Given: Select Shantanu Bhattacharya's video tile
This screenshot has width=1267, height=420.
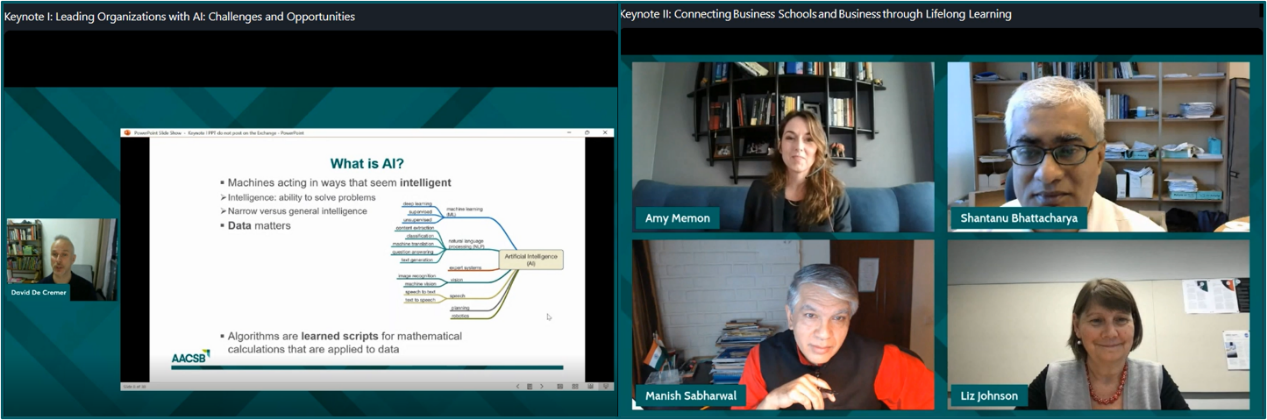Looking at the screenshot, I should [1098, 146].
